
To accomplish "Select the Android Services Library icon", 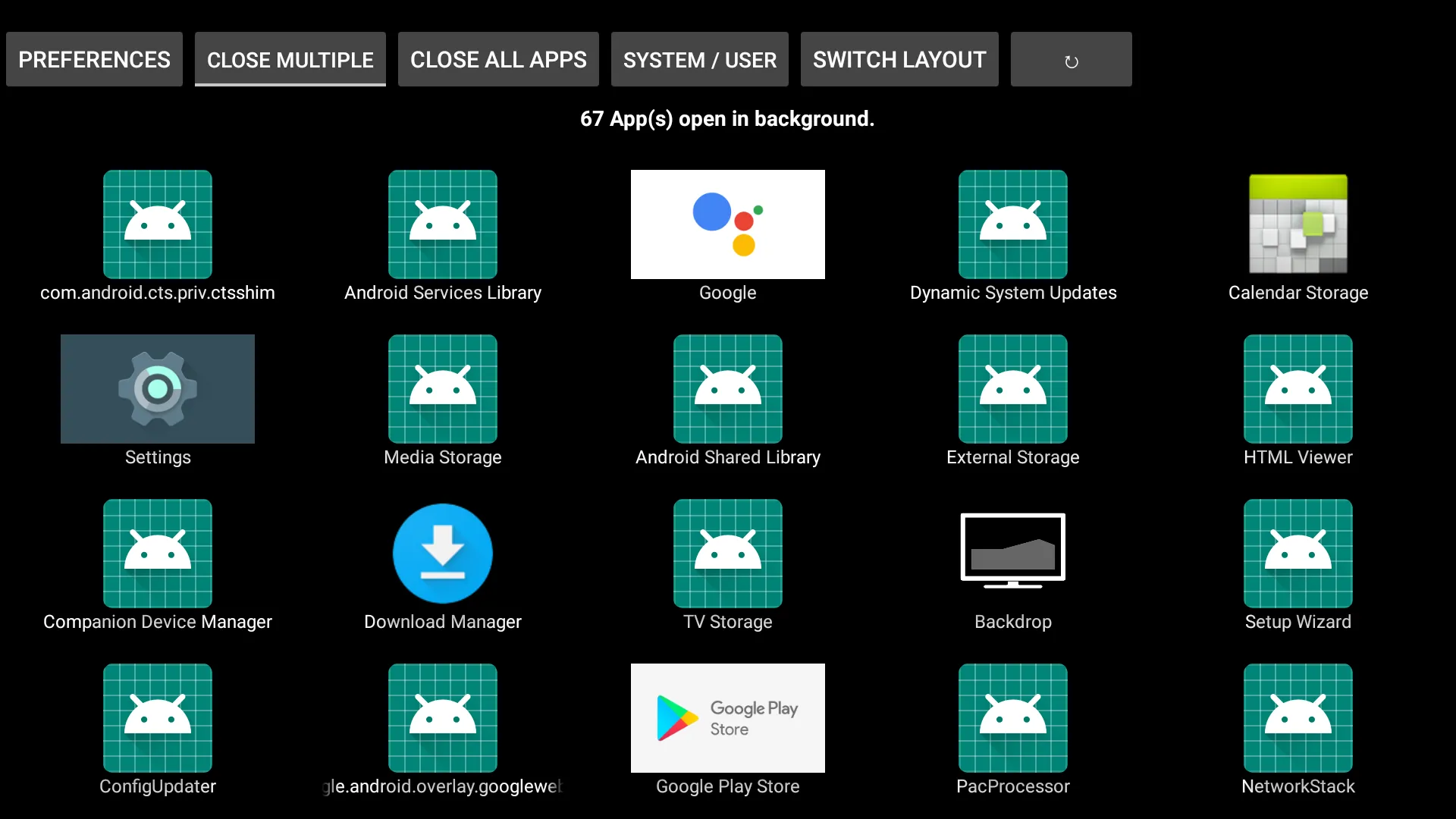I will coord(443,224).
